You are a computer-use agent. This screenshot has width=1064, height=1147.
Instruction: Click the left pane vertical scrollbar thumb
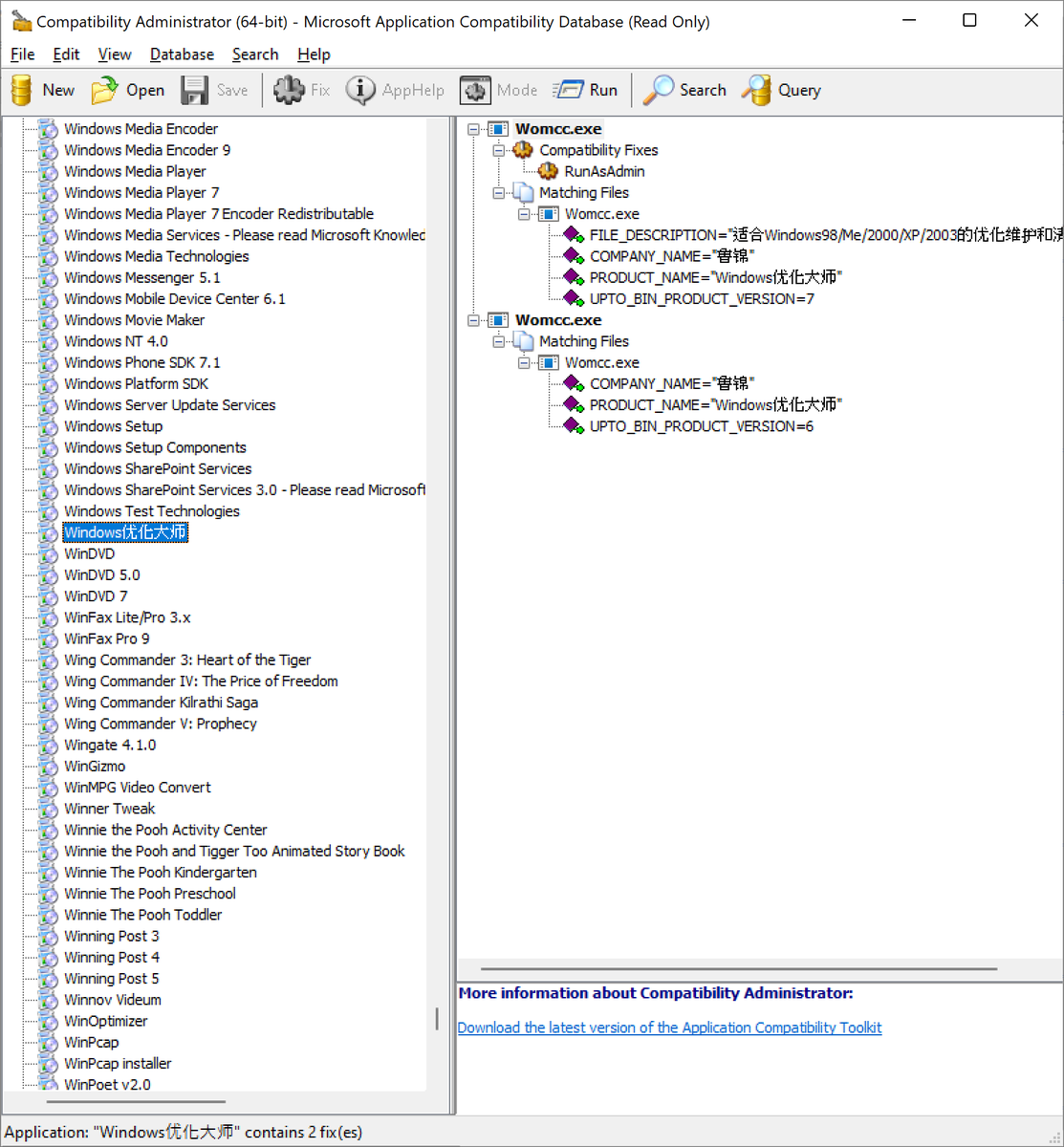click(x=437, y=1019)
